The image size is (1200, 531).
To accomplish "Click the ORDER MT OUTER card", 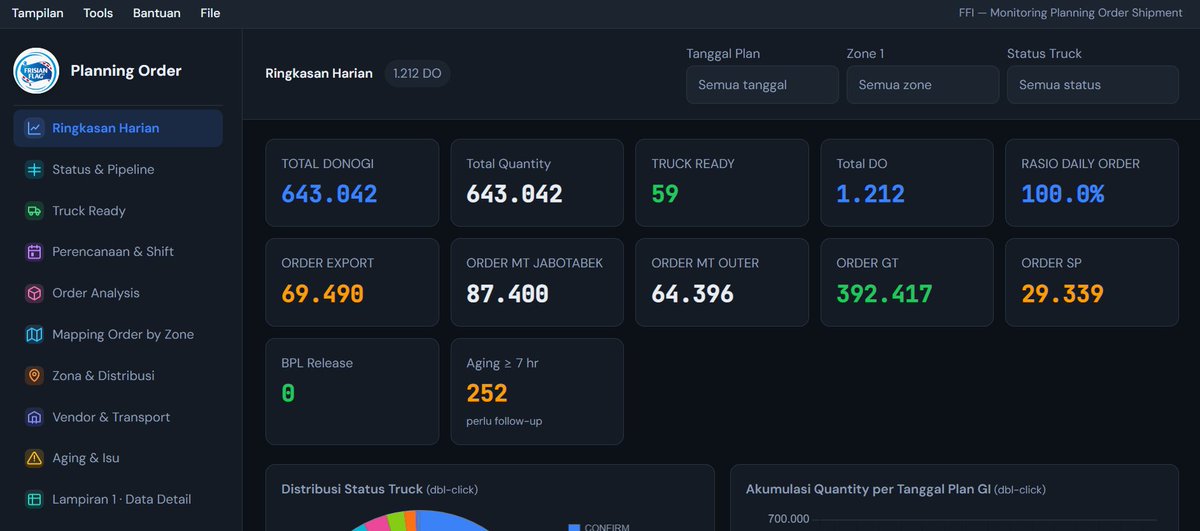I will [722, 282].
